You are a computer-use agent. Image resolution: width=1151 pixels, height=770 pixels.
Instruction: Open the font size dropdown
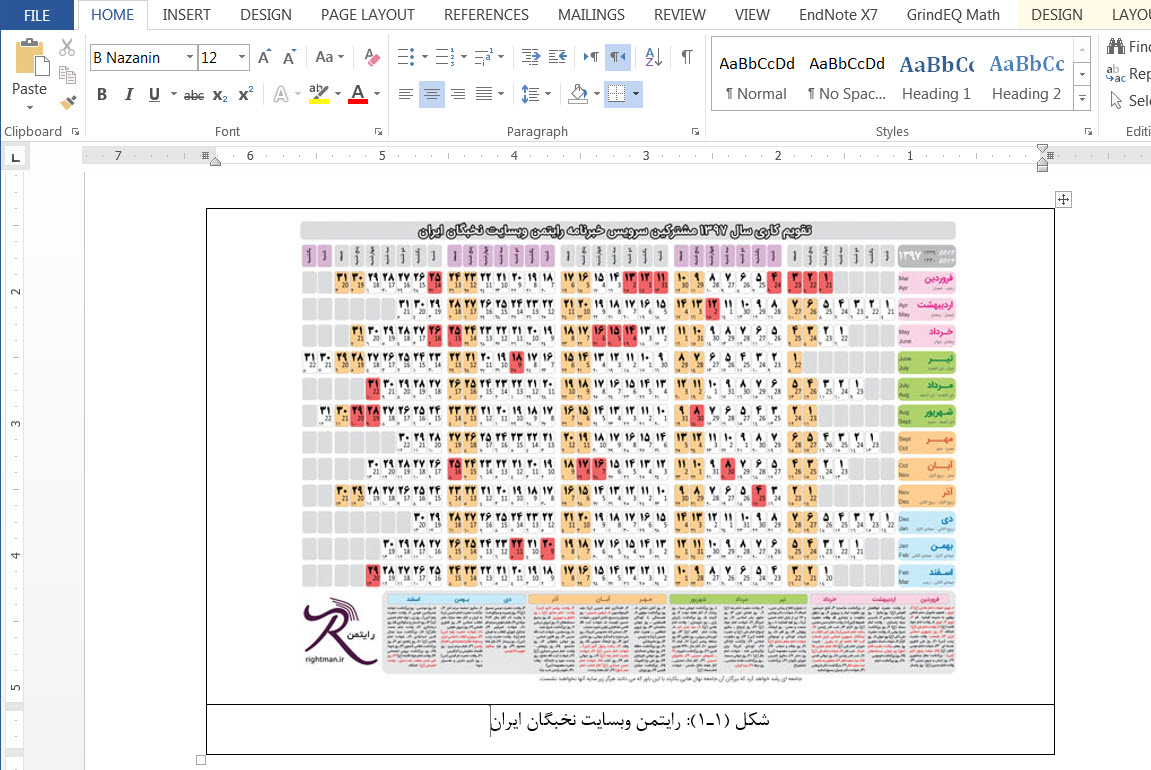[242, 58]
